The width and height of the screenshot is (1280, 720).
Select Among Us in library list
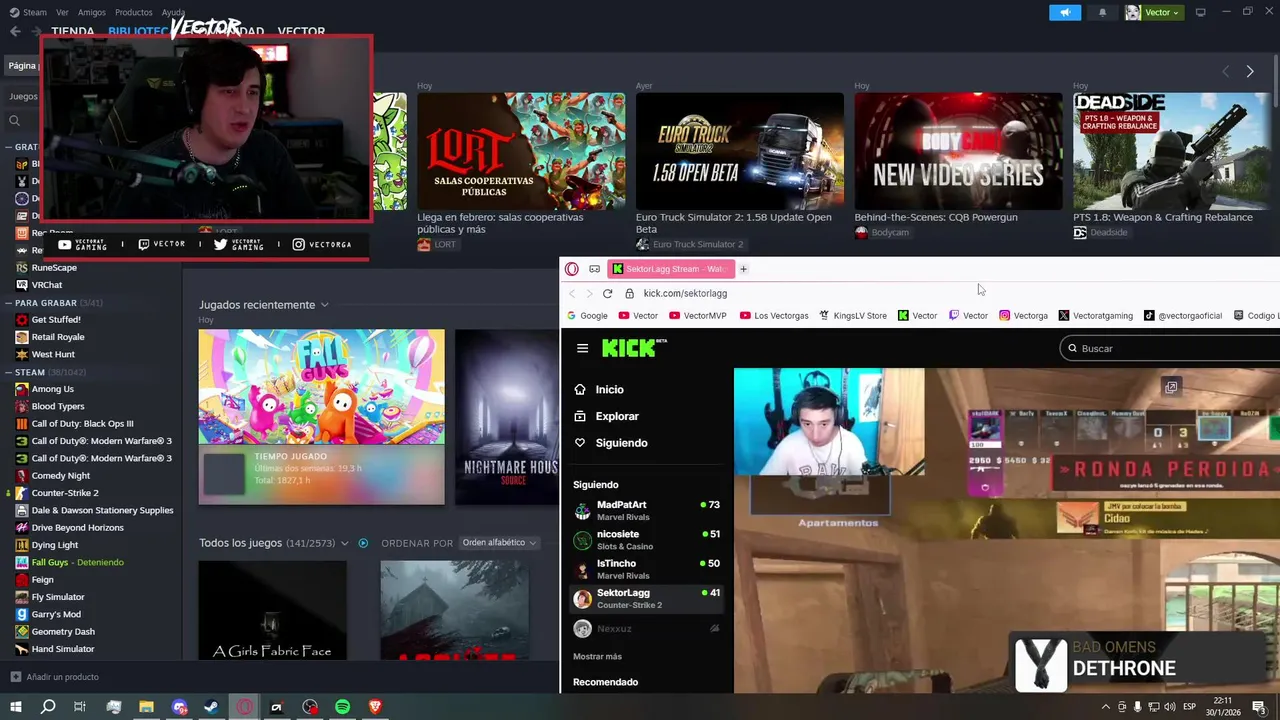(52, 389)
